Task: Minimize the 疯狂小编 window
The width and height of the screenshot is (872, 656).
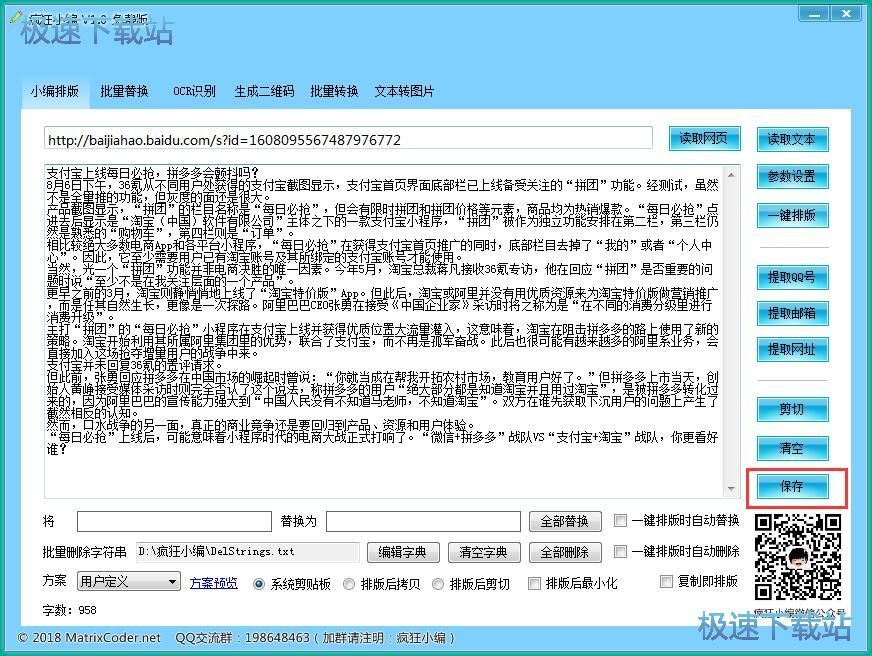Action: (x=814, y=13)
